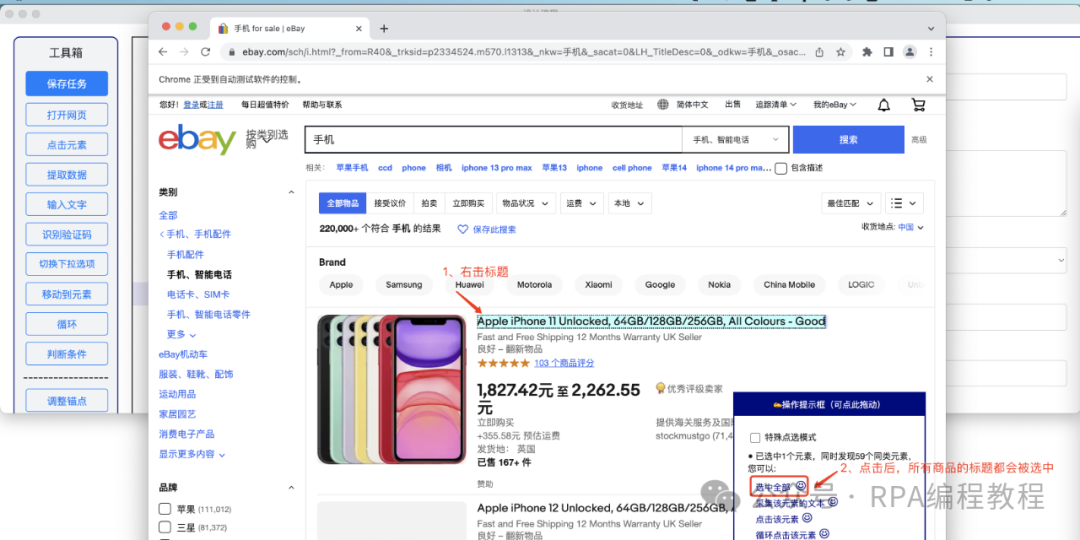Click the Apple brand chip

(x=341, y=284)
